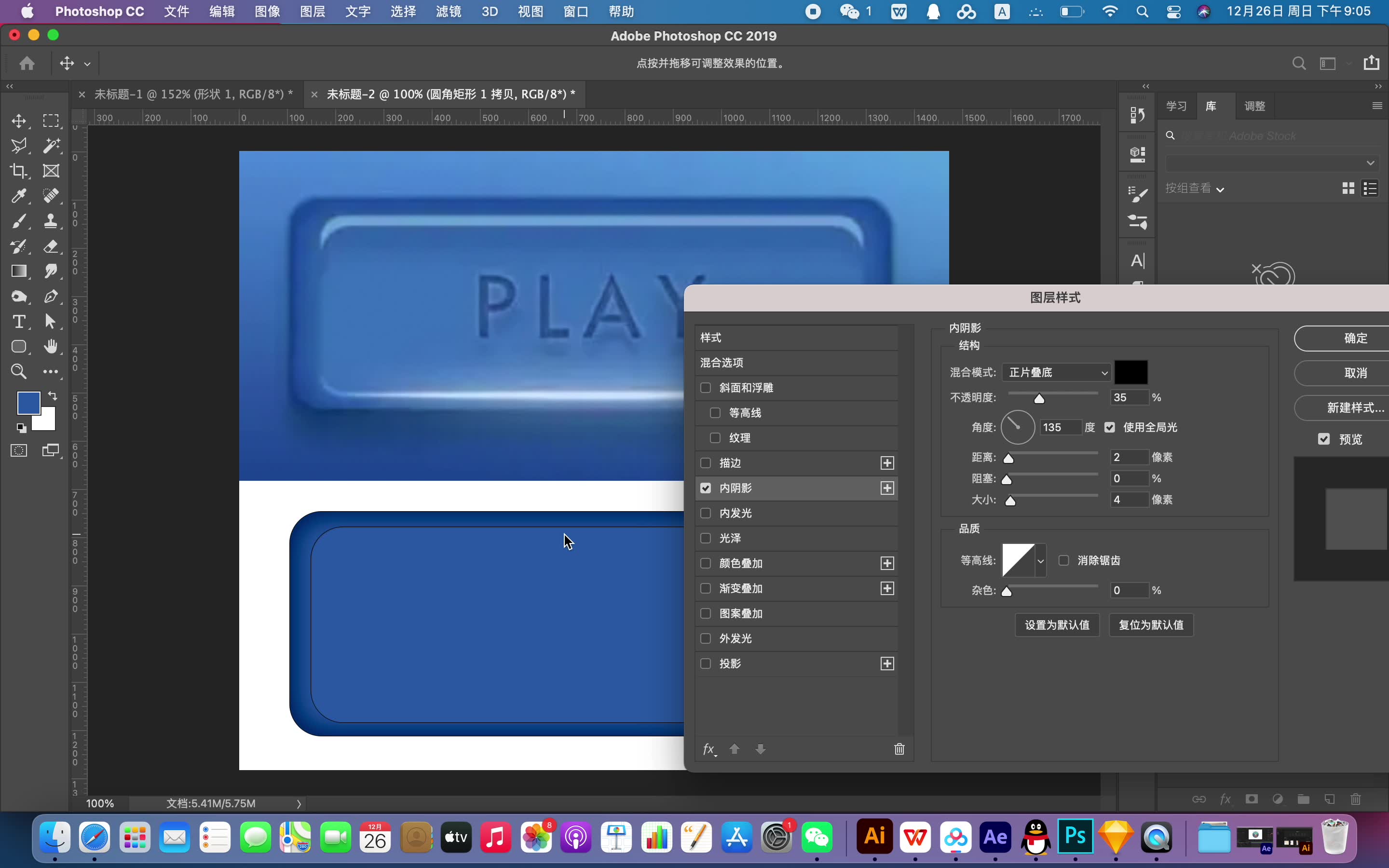Open the 滤镜 menu in menu bar

click(x=448, y=12)
